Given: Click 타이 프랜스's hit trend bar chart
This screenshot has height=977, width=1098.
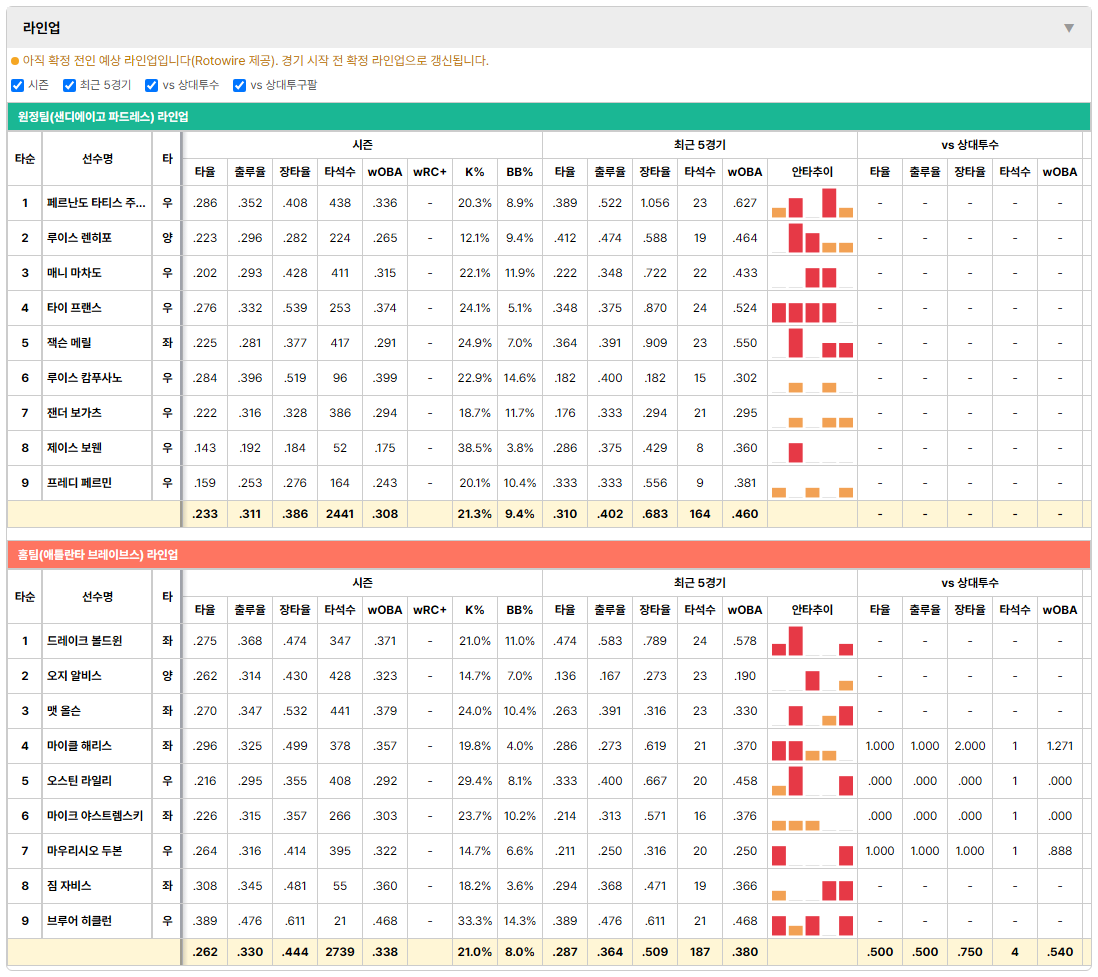Looking at the screenshot, I should pos(812,308).
